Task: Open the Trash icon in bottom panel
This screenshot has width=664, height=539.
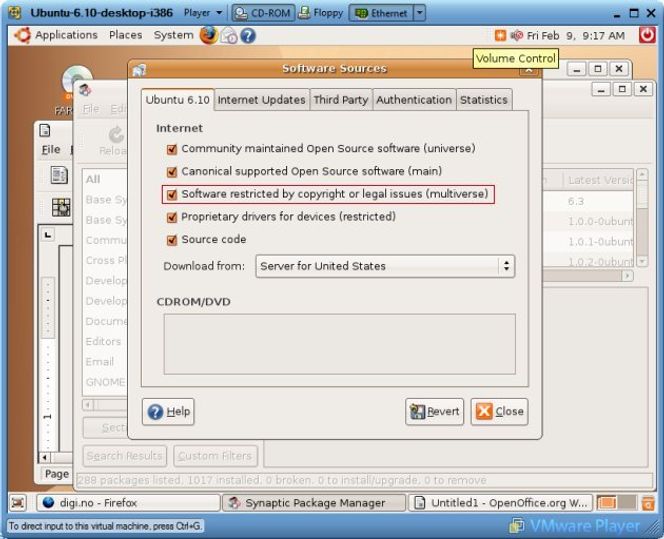Action: pos(648,503)
